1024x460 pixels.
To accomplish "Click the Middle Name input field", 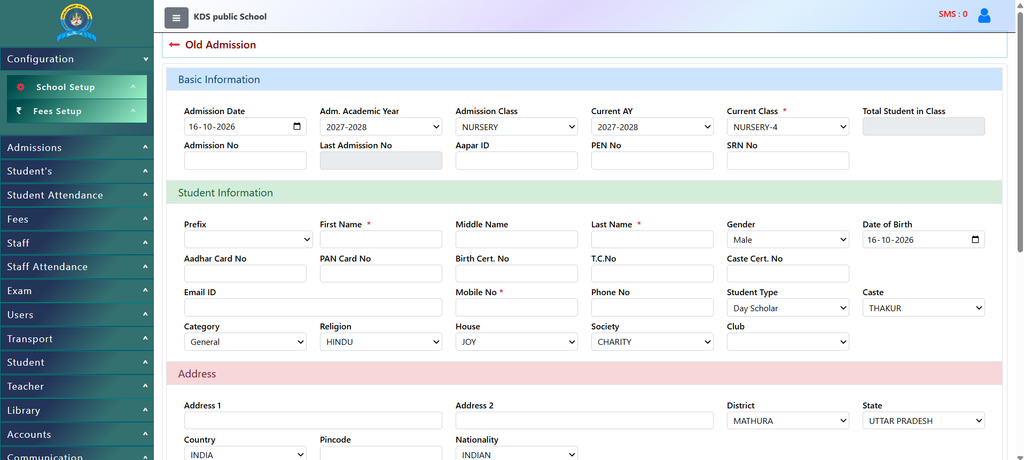I will 517,240.
